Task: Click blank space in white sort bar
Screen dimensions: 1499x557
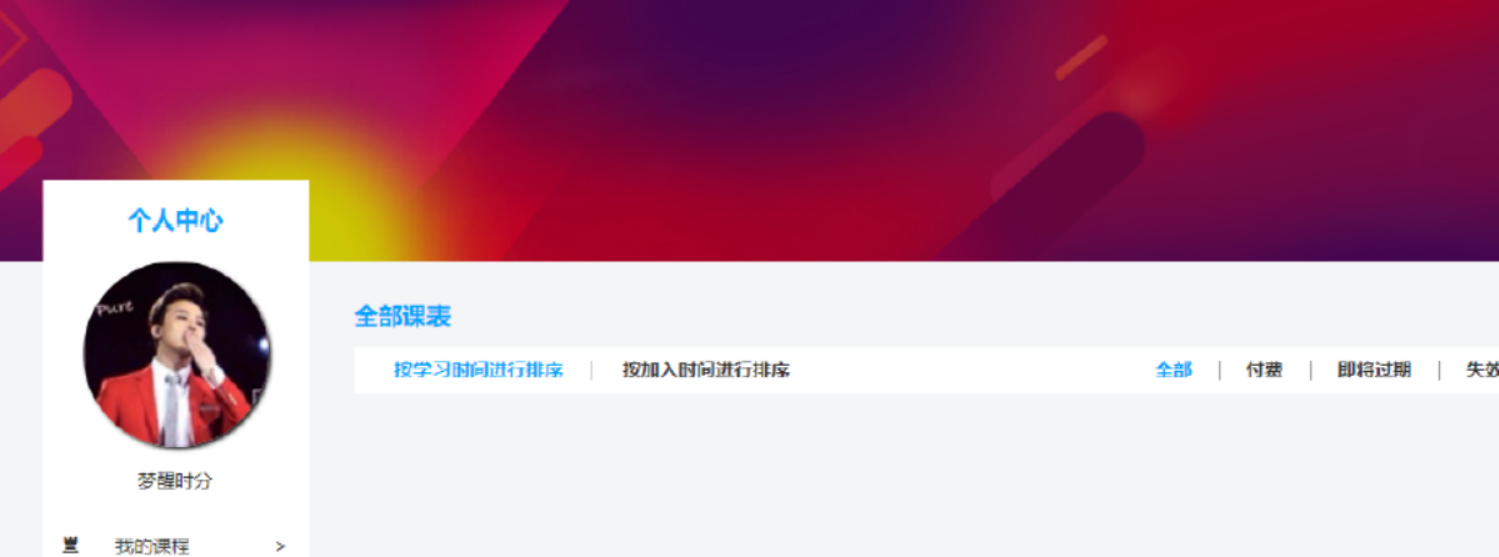Action: click(970, 370)
